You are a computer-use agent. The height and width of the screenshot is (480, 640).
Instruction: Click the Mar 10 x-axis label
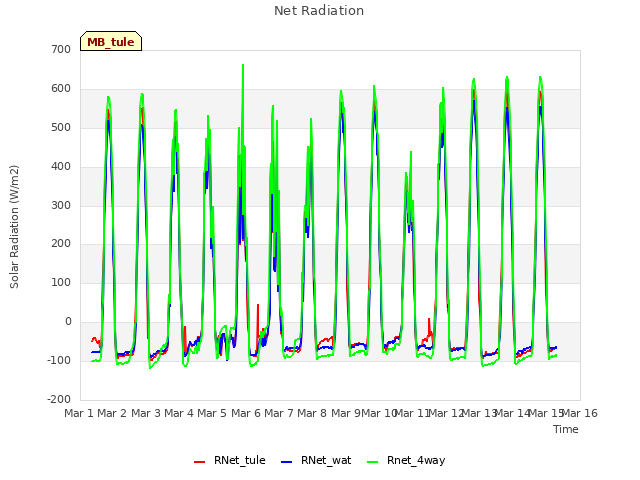pos(379,413)
